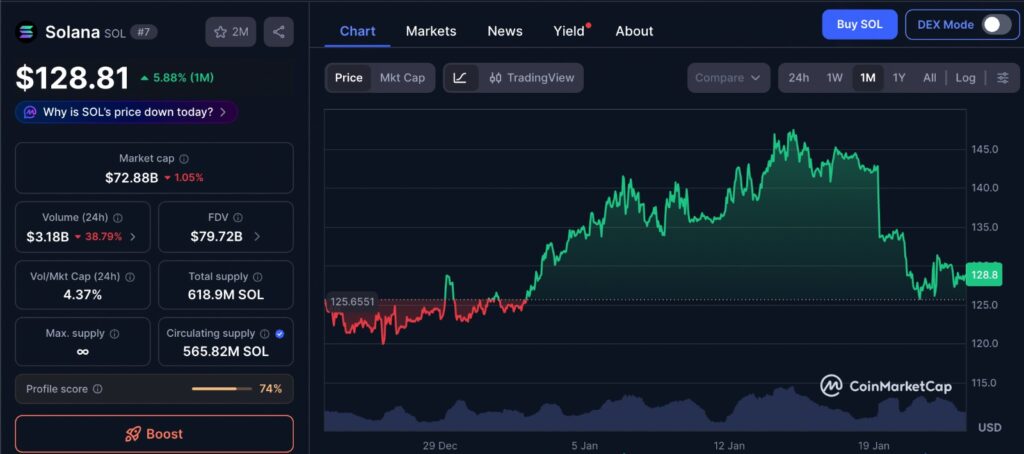Click the $72.88B market cap value
The height and width of the screenshot is (454, 1024).
click(x=131, y=178)
